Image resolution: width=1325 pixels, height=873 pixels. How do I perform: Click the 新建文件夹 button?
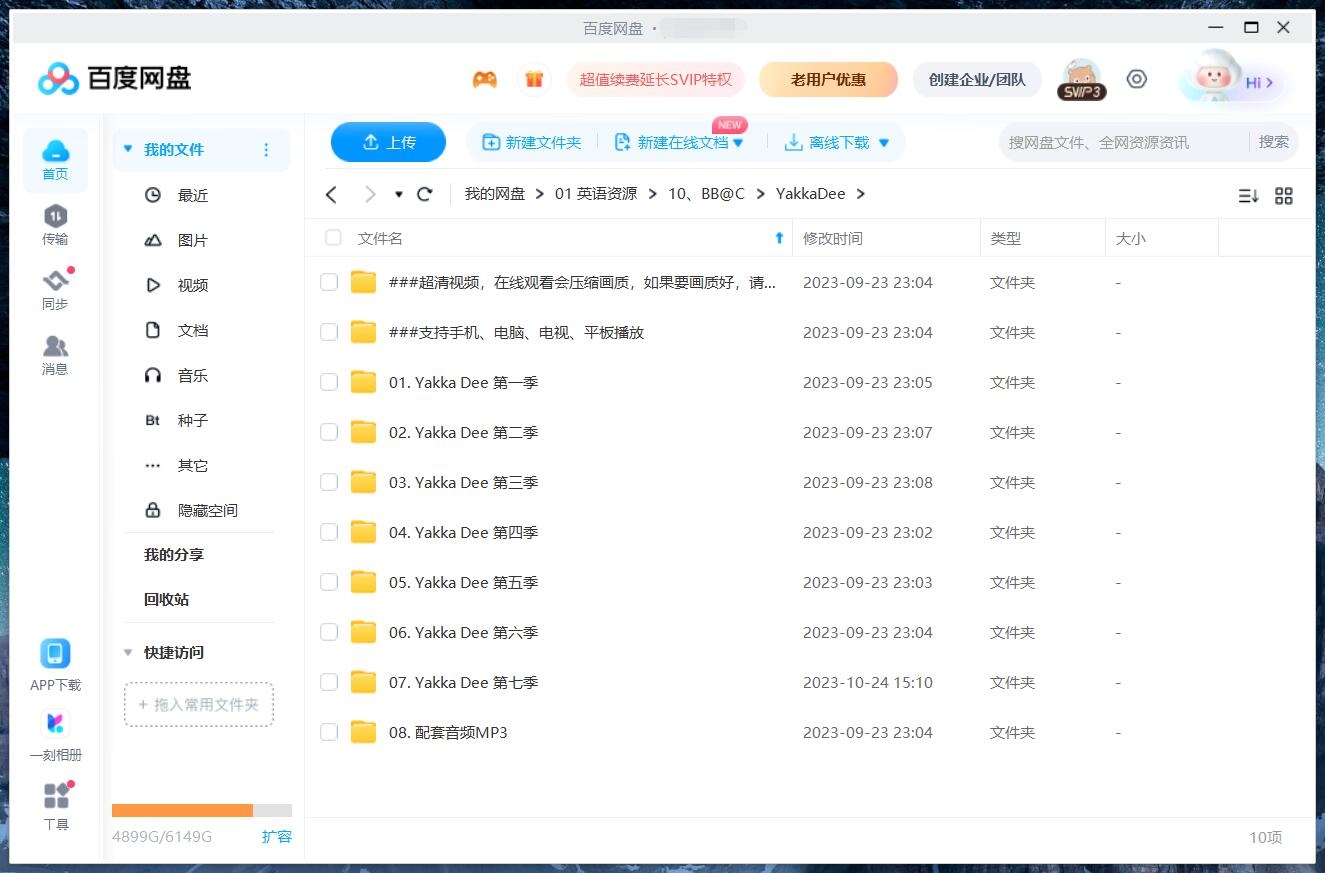point(532,143)
